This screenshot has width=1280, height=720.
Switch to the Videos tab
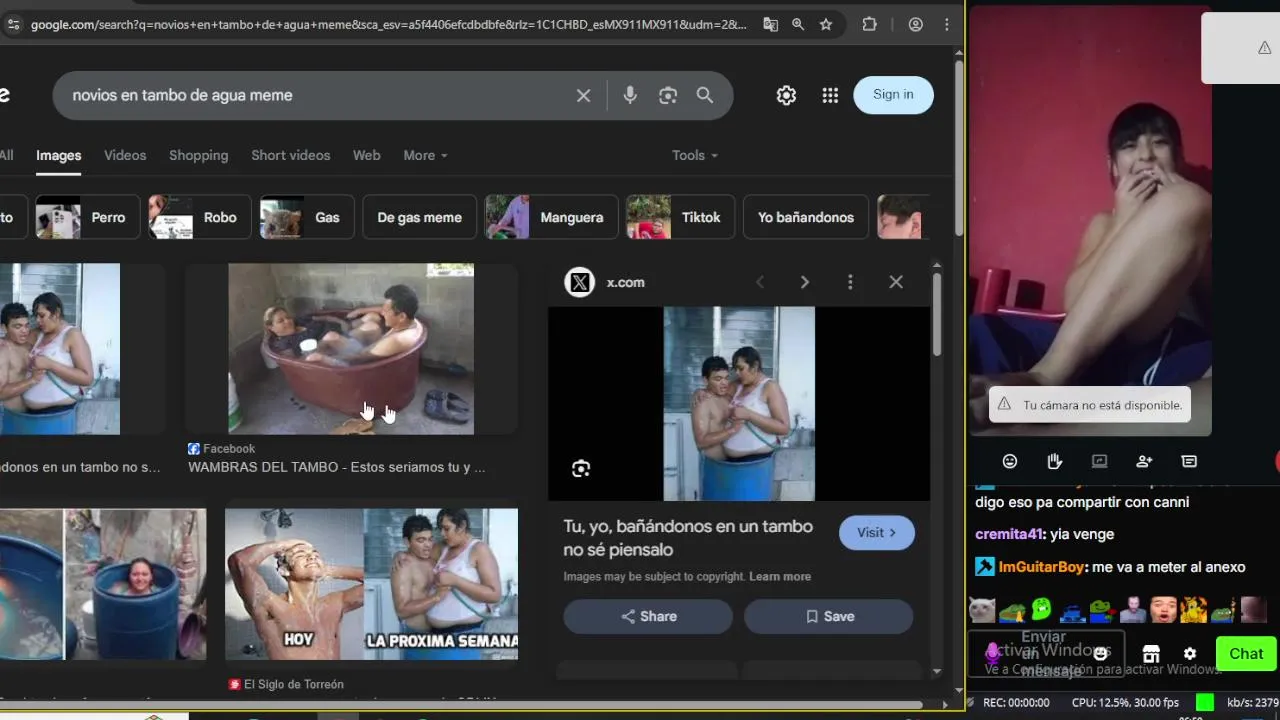coord(125,155)
